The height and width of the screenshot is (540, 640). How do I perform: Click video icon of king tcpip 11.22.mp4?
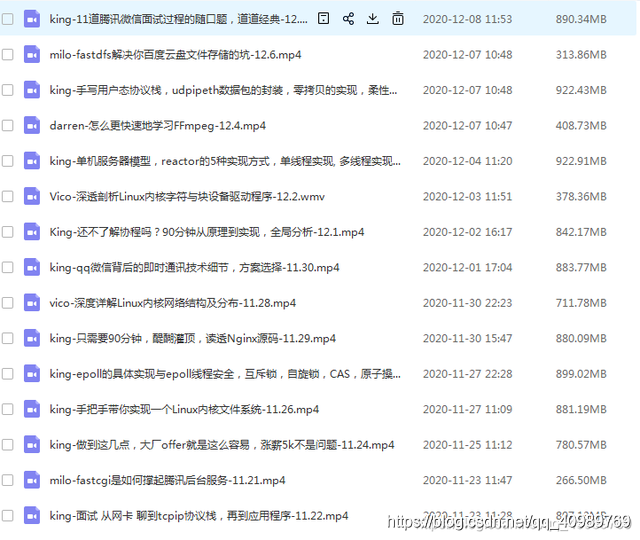[32, 516]
